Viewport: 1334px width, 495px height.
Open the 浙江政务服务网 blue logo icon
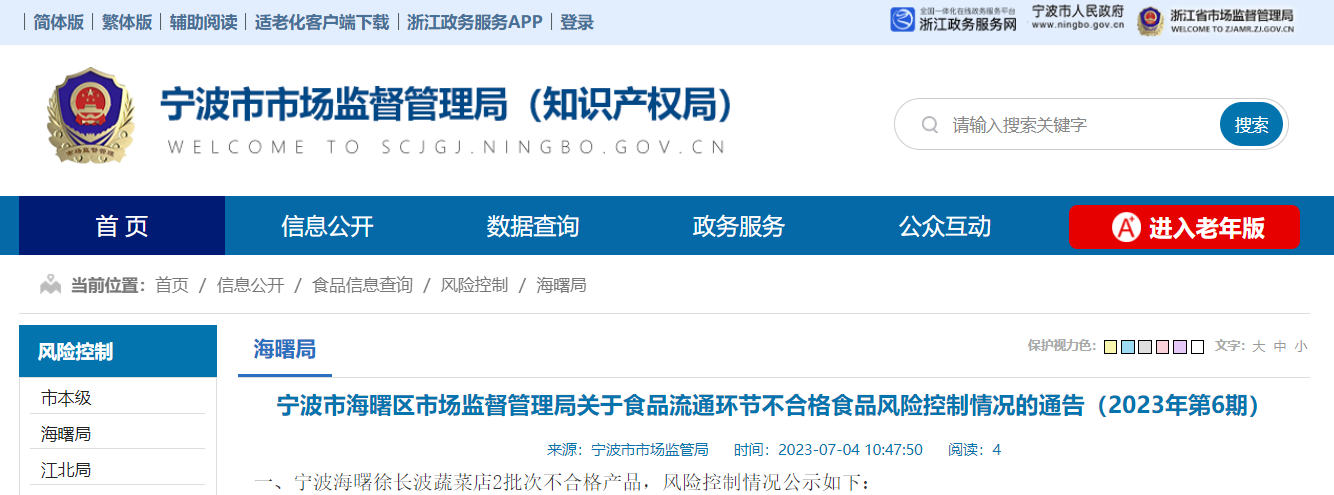pos(902,20)
